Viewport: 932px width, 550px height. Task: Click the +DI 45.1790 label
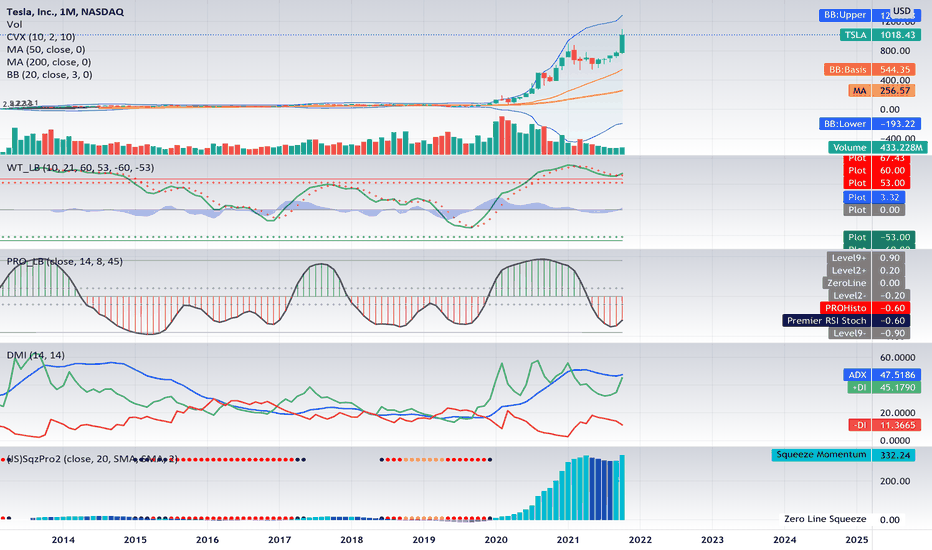click(884, 388)
